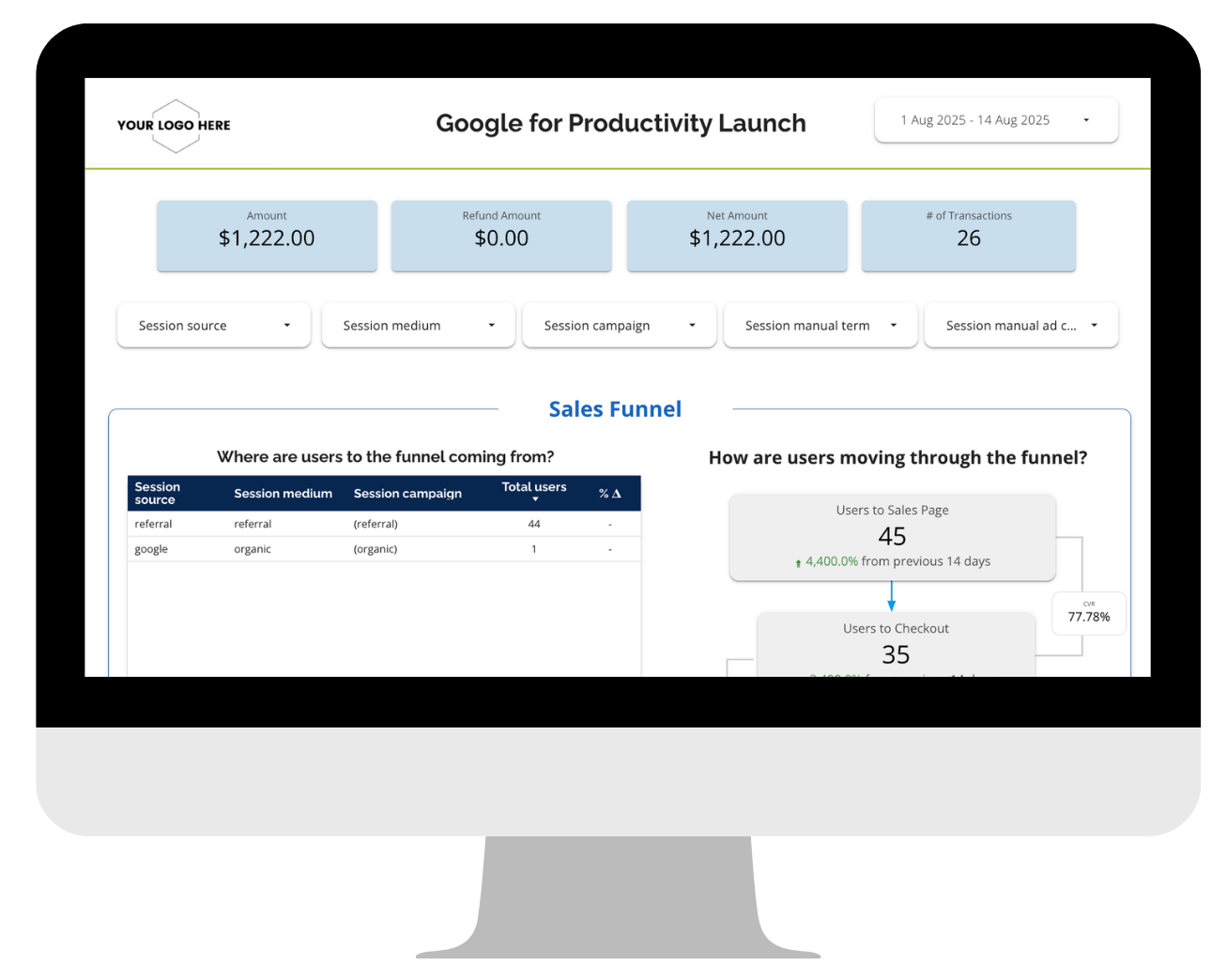Open the Session source filter dropdown
The image size is (1227, 980).
pyautogui.click(x=214, y=326)
